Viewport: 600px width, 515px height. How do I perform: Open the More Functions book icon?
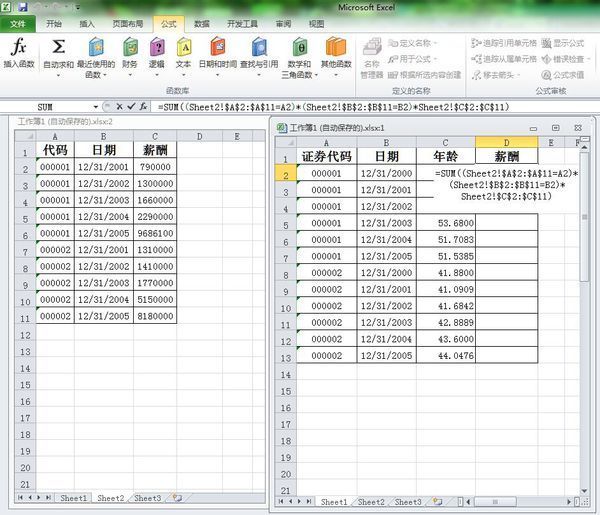tap(336, 47)
